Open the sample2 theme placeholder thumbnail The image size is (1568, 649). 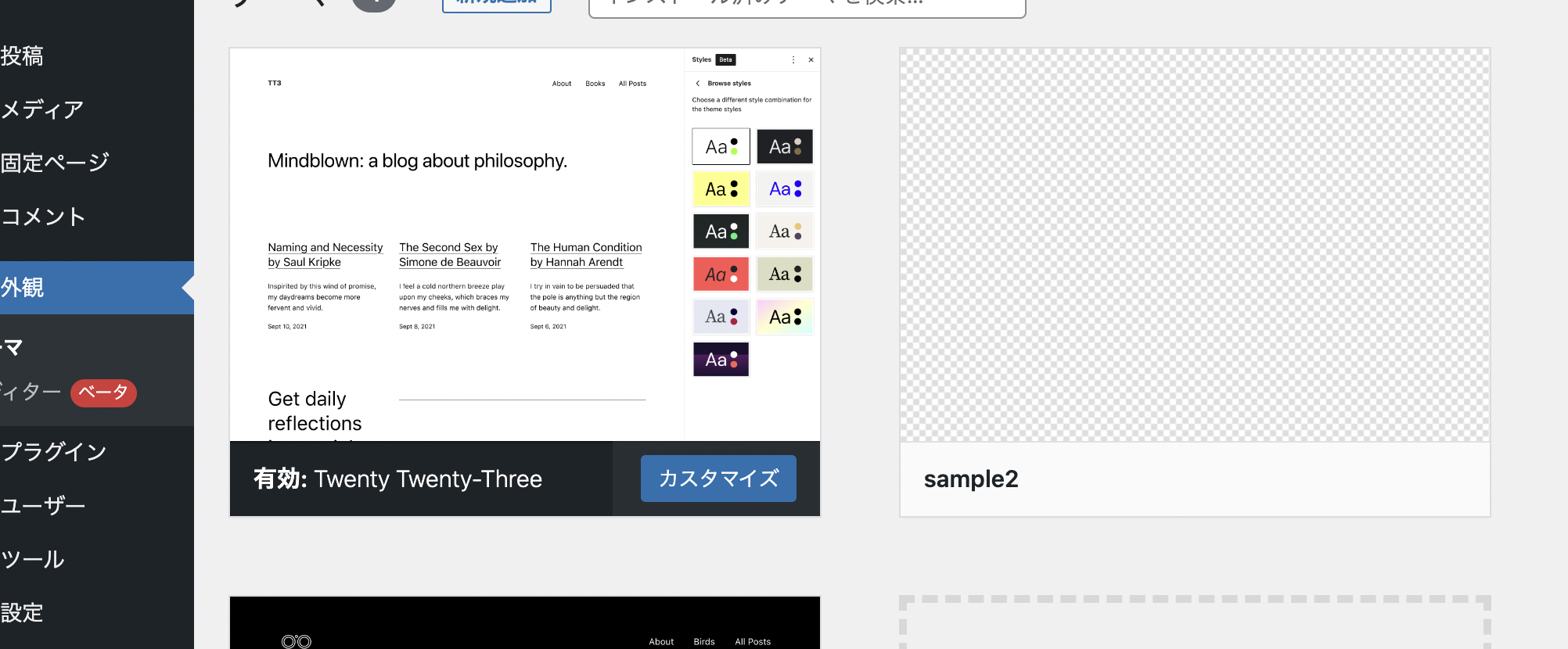(x=1195, y=246)
